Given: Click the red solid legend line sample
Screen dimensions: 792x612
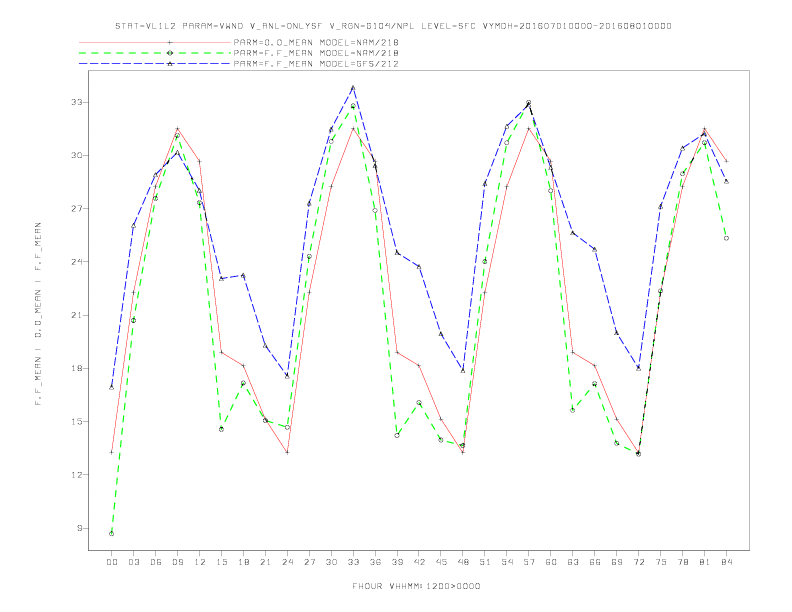Looking at the screenshot, I should pyautogui.click(x=155, y=42).
